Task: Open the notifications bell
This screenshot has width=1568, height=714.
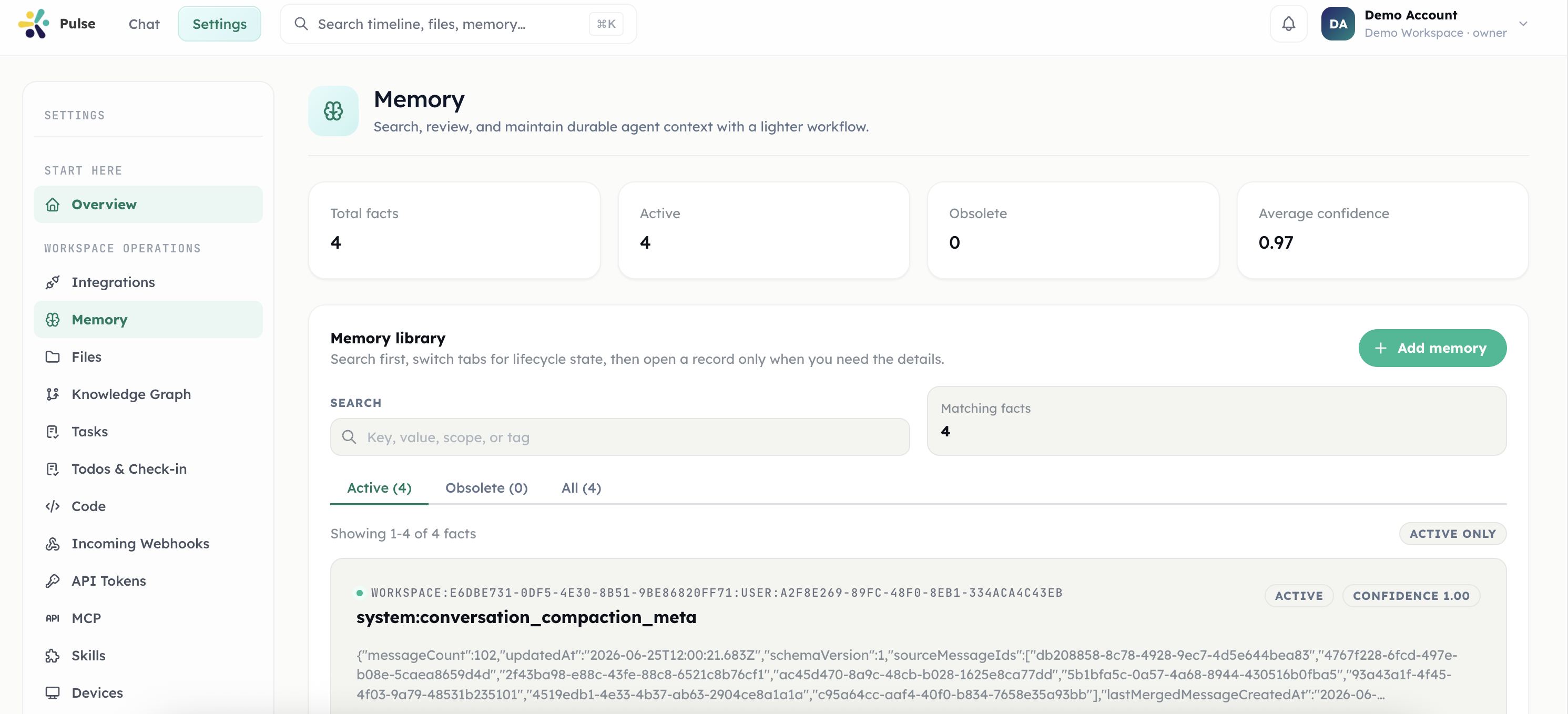Action: point(1288,24)
